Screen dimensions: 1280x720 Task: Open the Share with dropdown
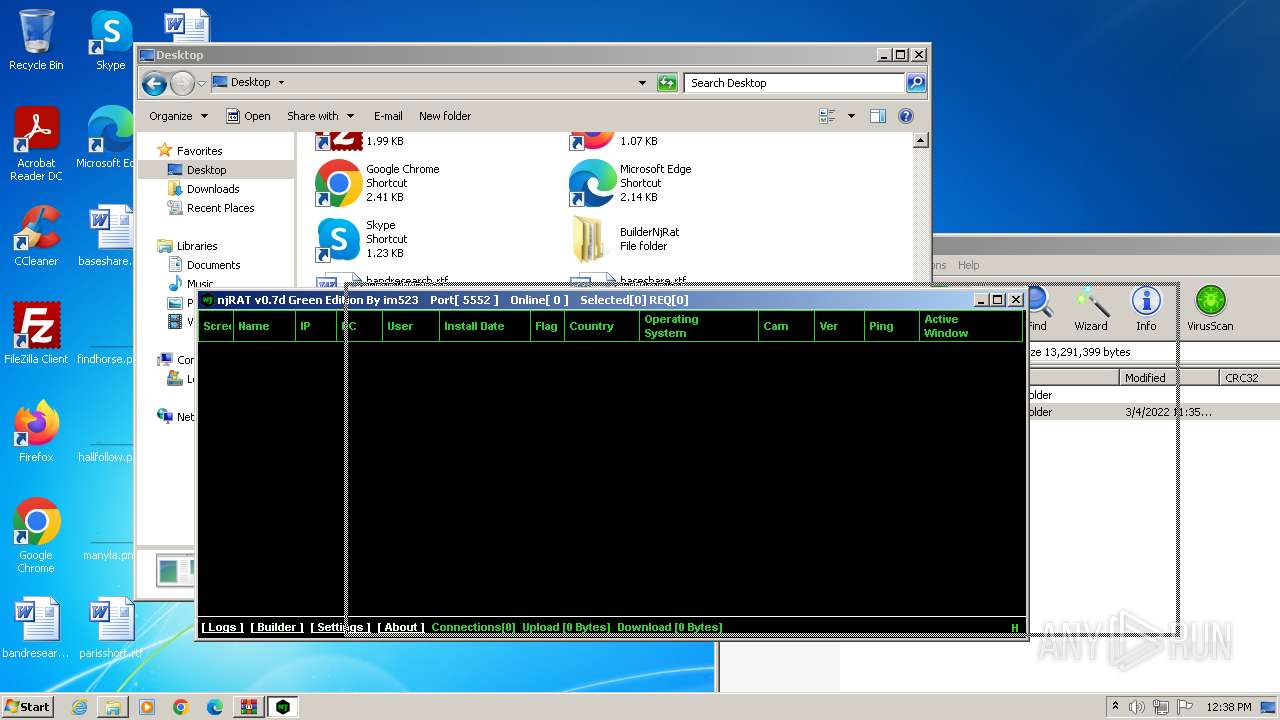click(x=320, y=116)
